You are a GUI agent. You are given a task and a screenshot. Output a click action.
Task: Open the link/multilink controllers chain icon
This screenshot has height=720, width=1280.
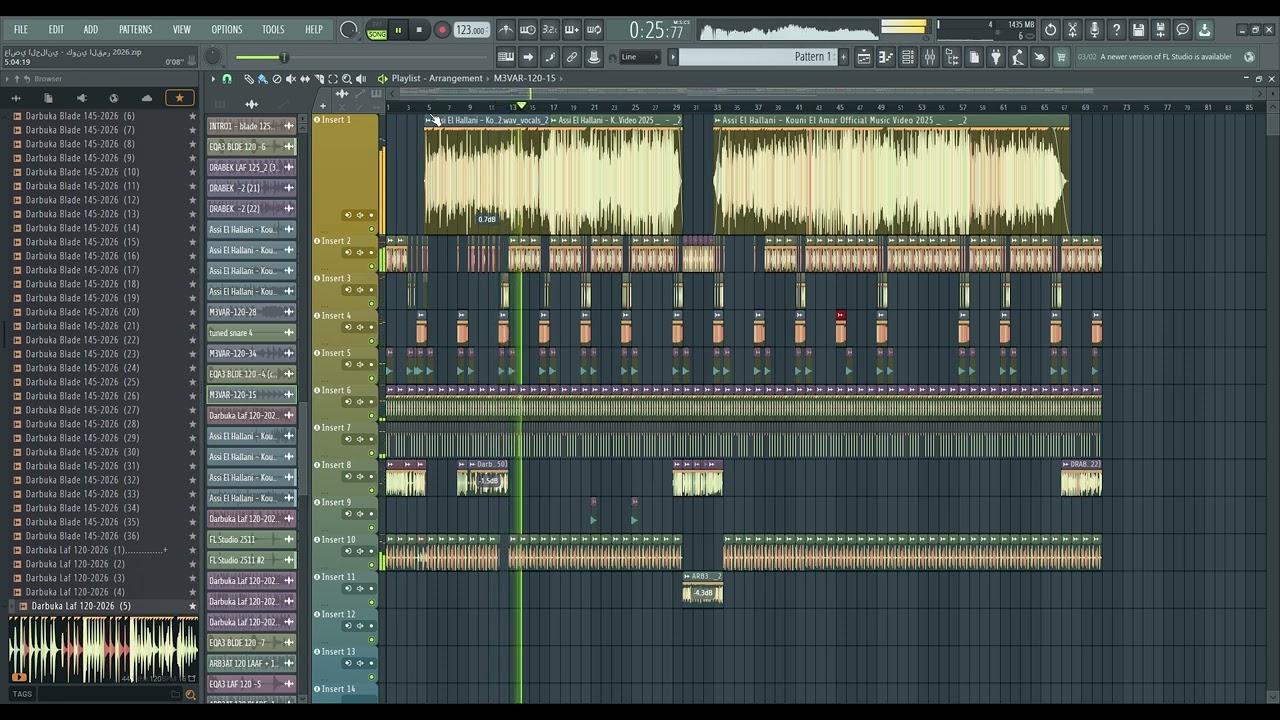point(572,57)
